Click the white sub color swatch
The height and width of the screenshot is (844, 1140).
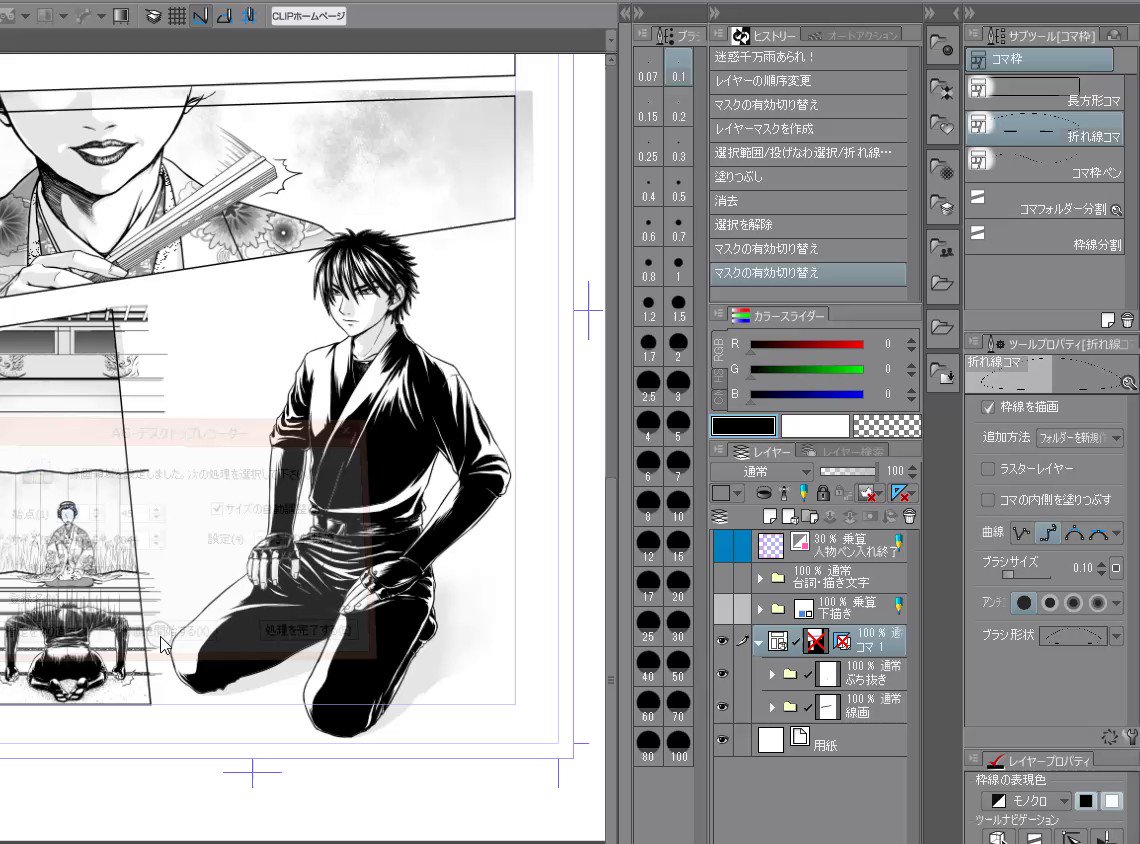coord(815,426)
